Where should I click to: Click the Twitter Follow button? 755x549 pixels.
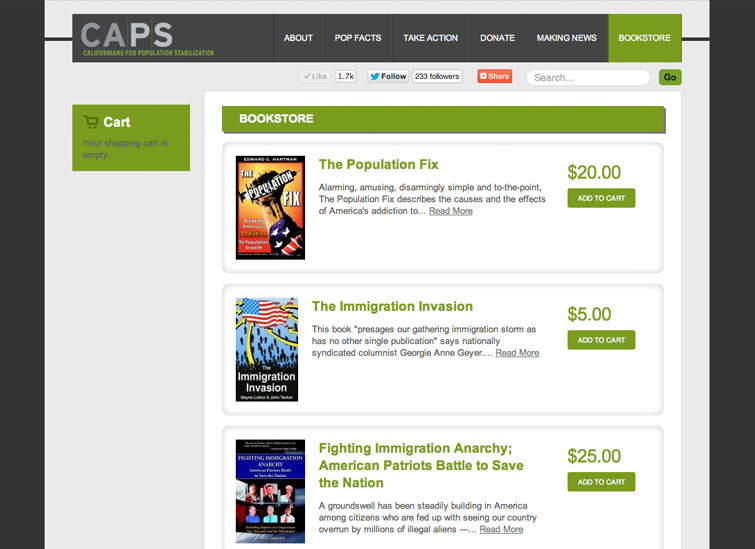coord(388,76)
